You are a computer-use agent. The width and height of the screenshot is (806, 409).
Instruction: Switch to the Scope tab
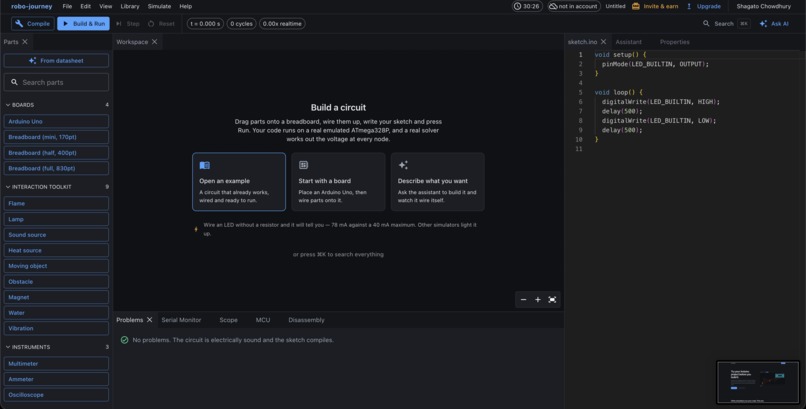point(228,320)
